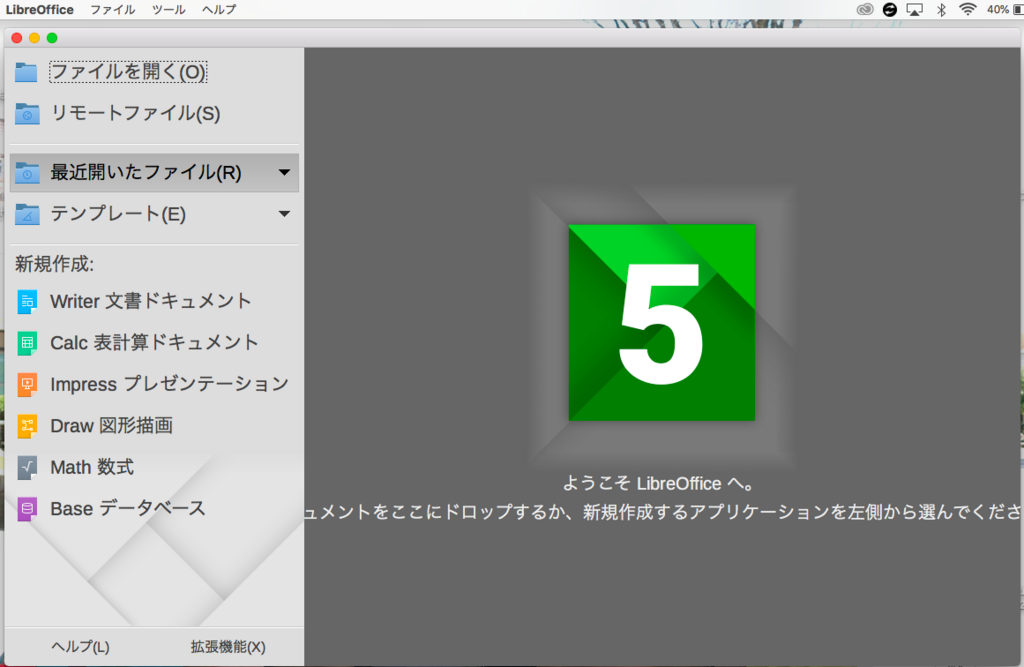Click リモートファイル(S) button
1024x667 pixels.
tap(135, 114)
